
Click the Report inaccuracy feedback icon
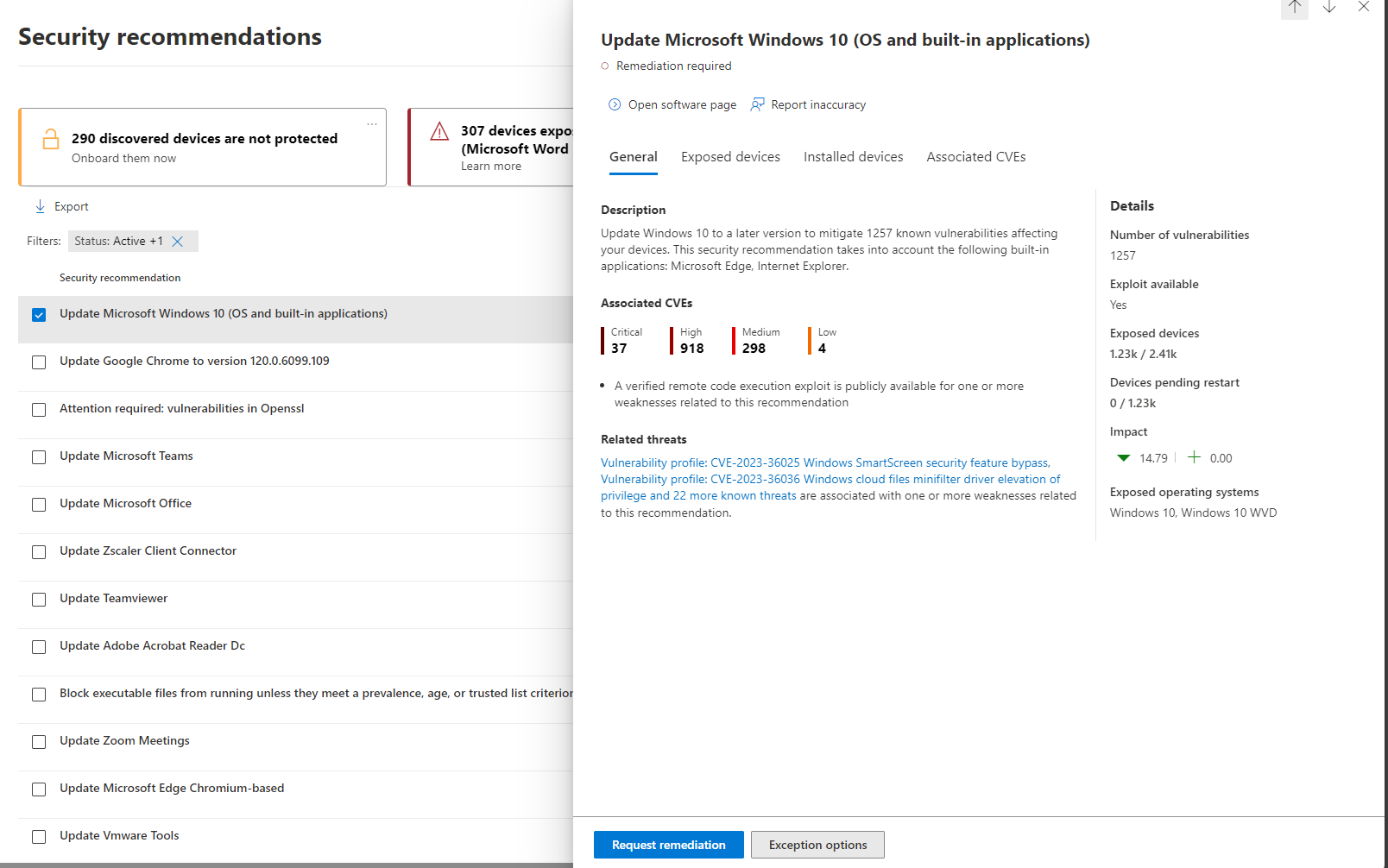pos(757,104)
